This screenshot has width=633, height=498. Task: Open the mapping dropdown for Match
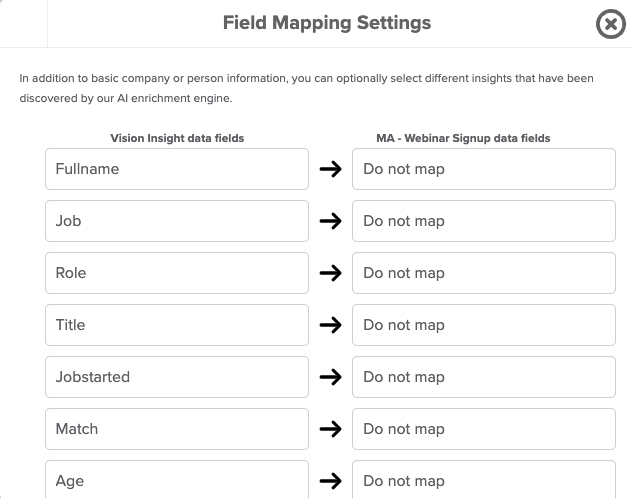(484, 429)
